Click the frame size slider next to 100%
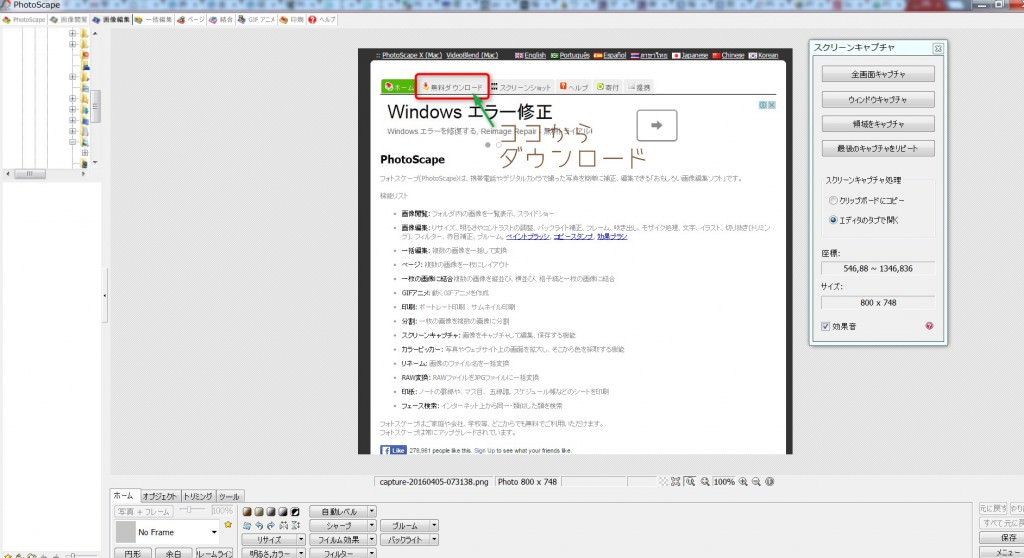This screenshot has height=558, width=1024. pos(191,511)
